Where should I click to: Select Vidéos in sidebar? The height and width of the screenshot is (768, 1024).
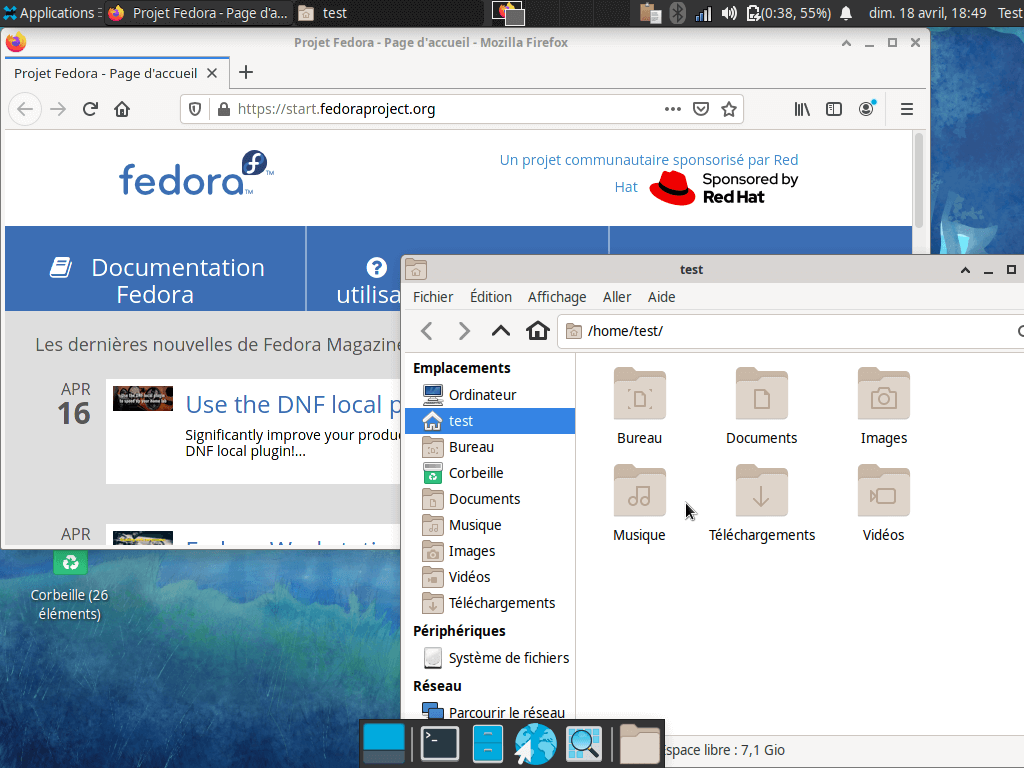[x=490, y=577]
